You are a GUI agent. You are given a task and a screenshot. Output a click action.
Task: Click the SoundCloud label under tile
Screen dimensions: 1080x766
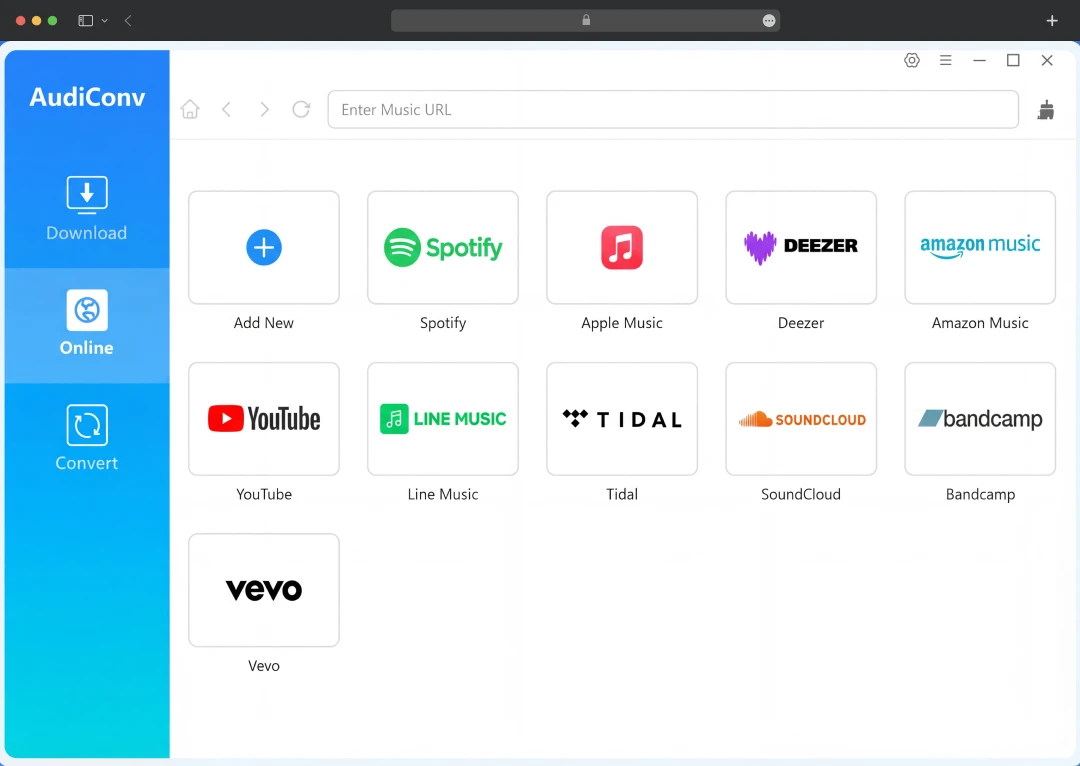click(x=801, y=495)
